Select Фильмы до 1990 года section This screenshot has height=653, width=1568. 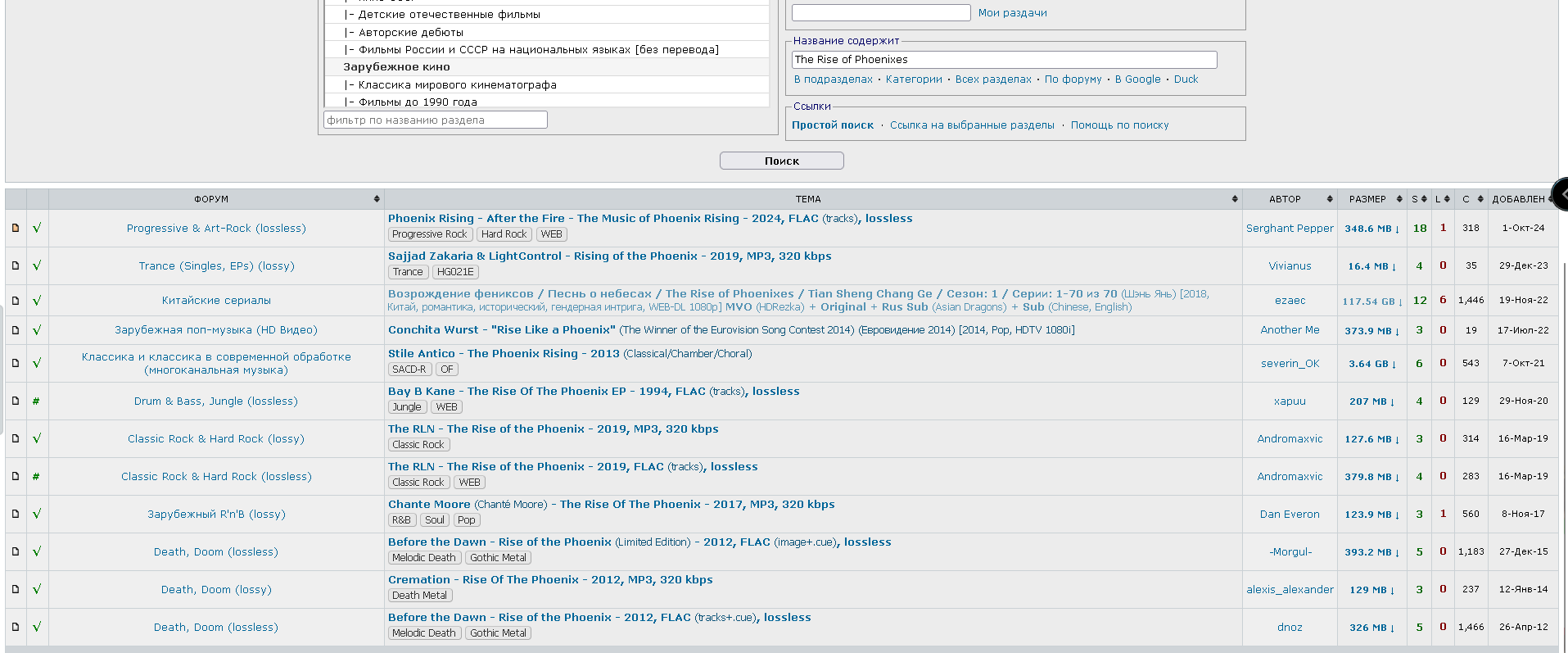coord(546,102)
